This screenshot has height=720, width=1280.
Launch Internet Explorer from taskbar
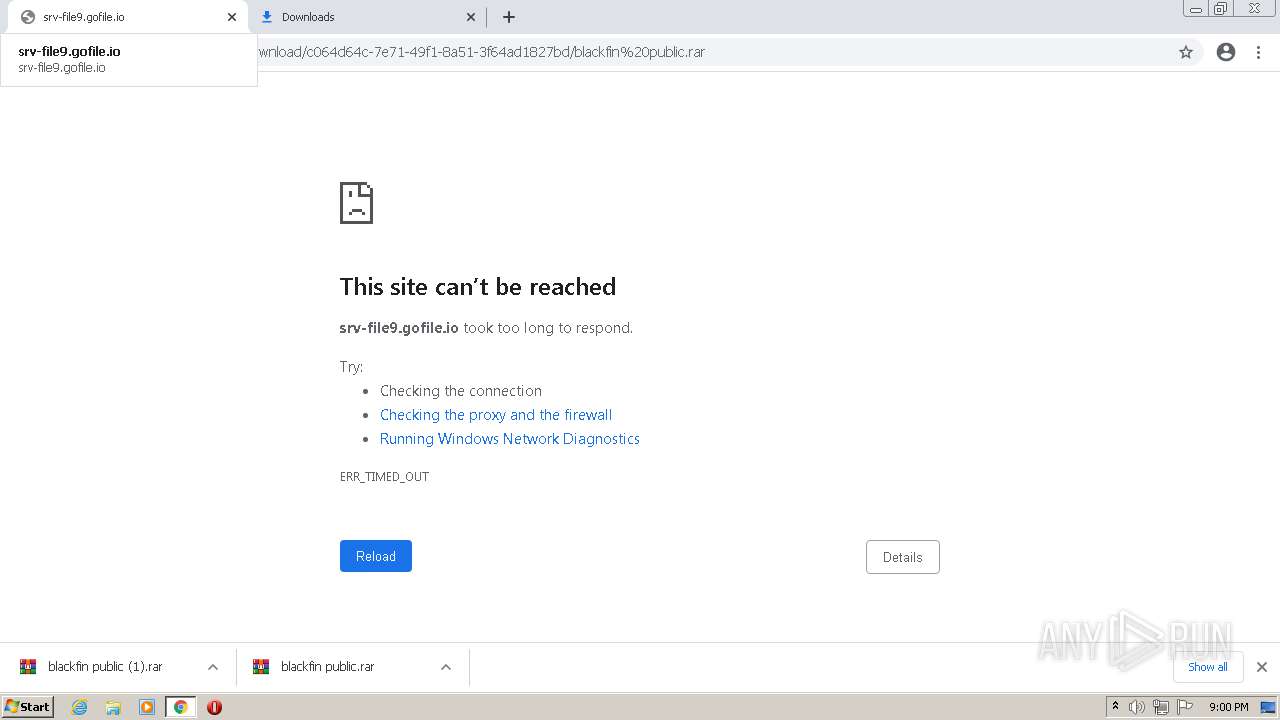coord(80,707)
